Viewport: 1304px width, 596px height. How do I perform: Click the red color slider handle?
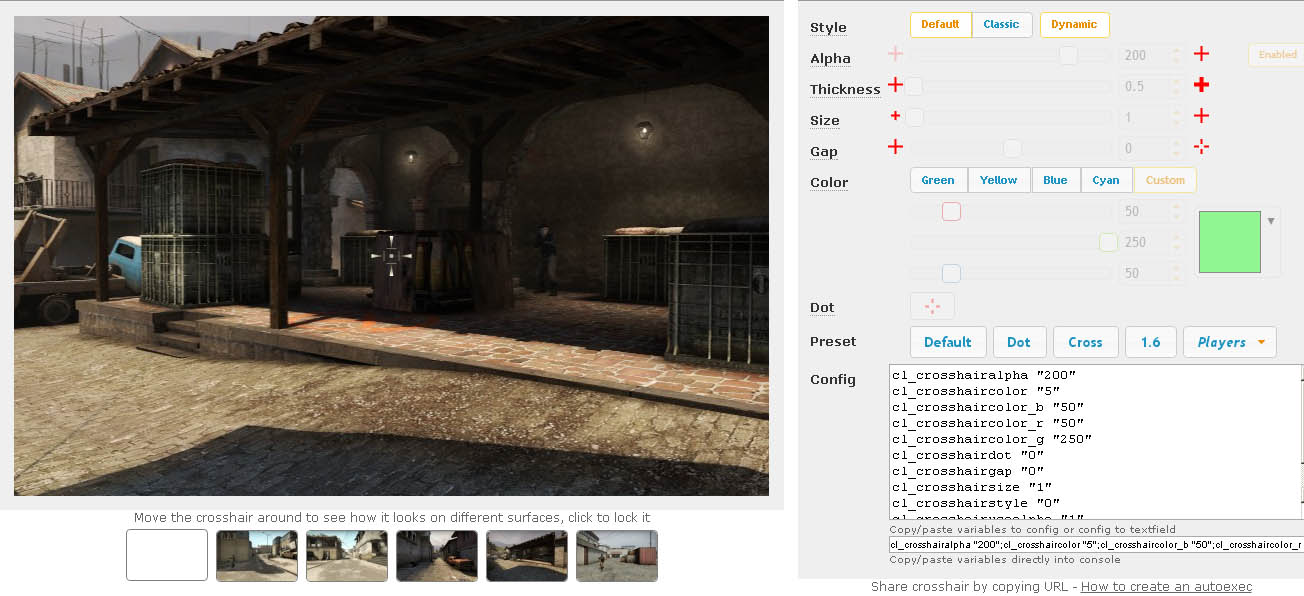click(x=951, y=211)
